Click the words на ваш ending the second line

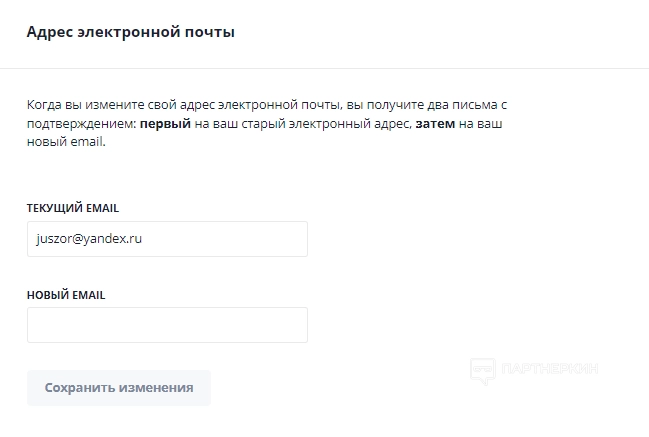pos(484,123)
